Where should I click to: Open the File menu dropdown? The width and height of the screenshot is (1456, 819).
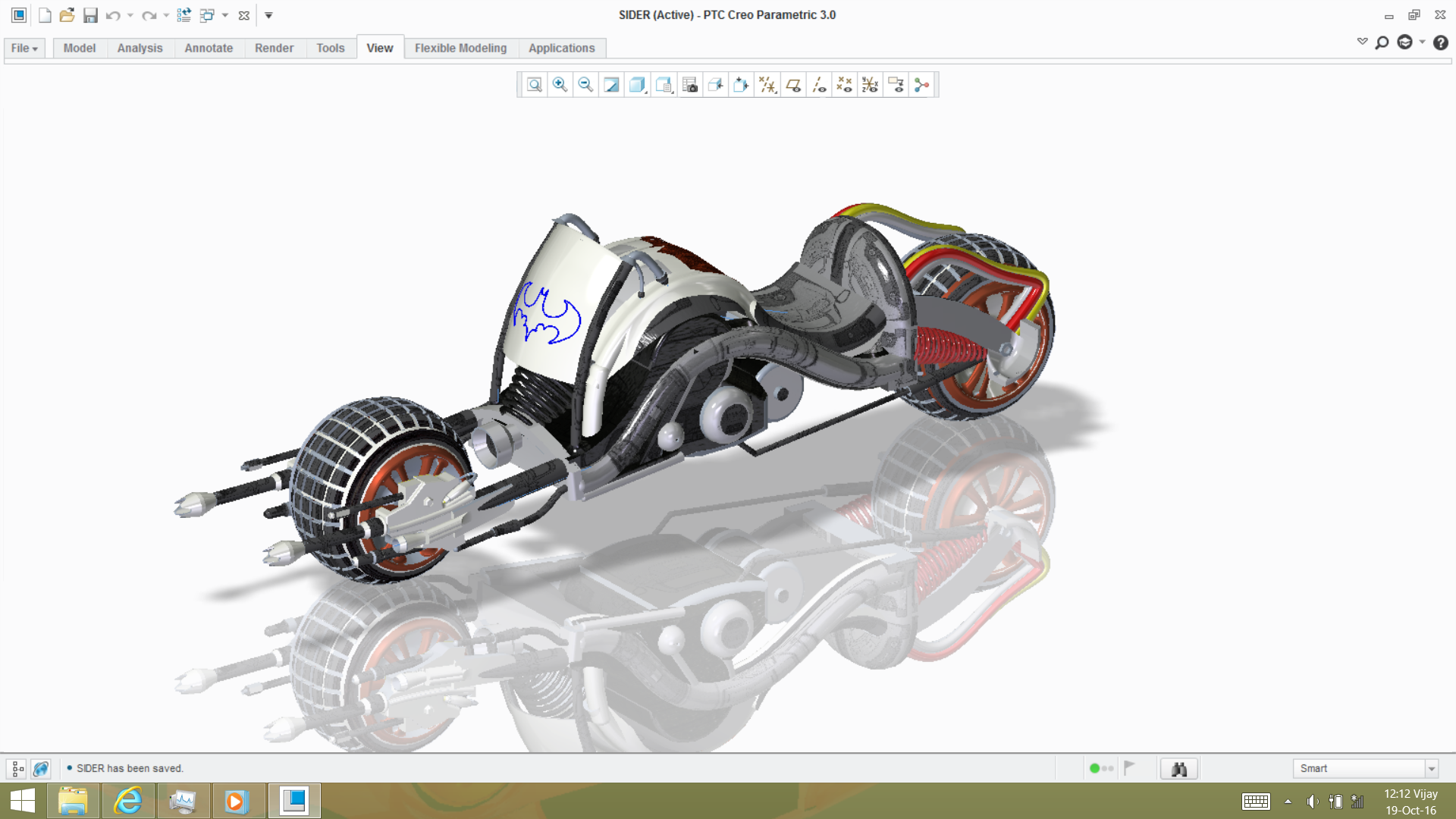(24, 48)
